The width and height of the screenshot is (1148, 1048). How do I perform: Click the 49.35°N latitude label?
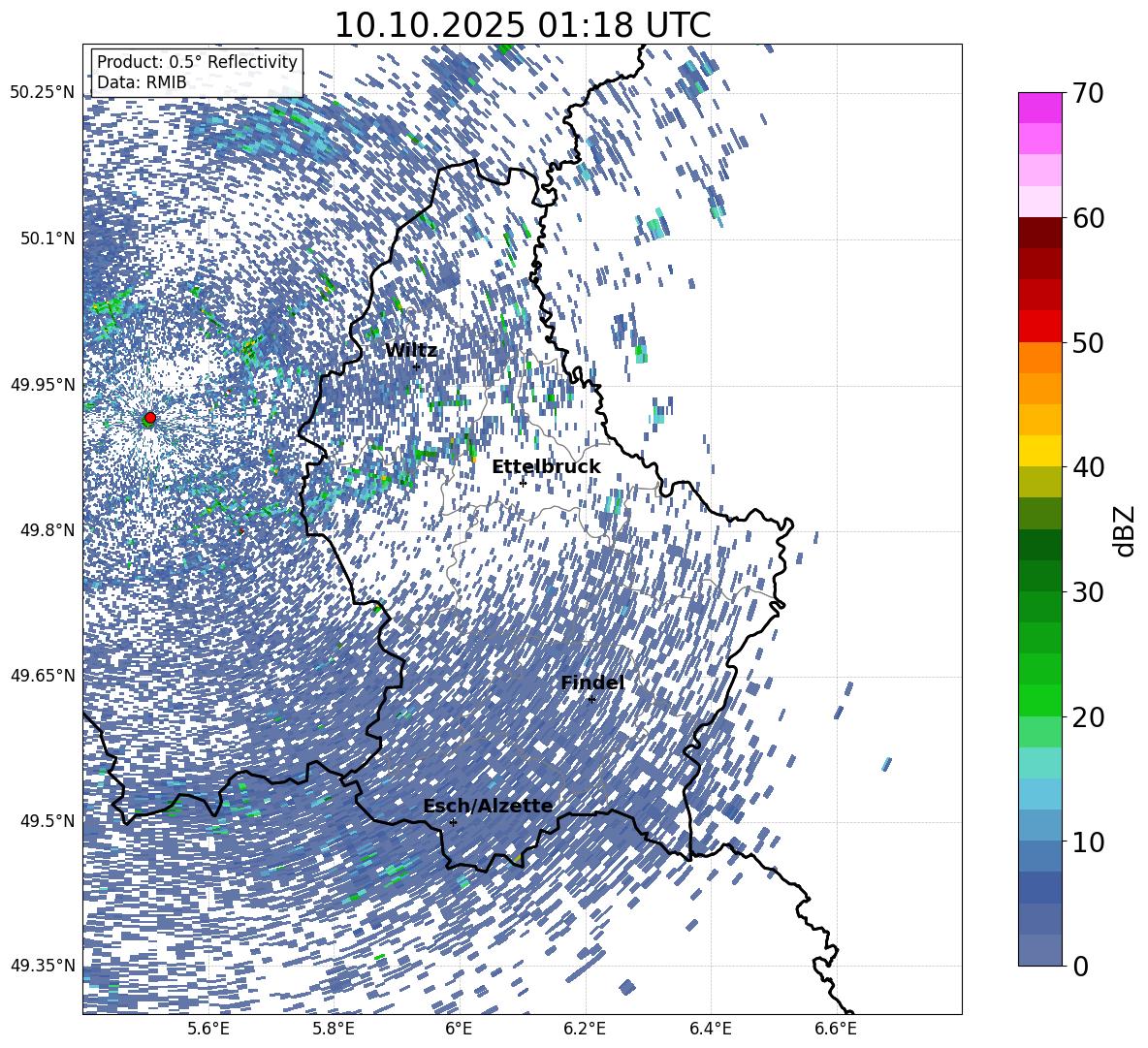(44, 966)
